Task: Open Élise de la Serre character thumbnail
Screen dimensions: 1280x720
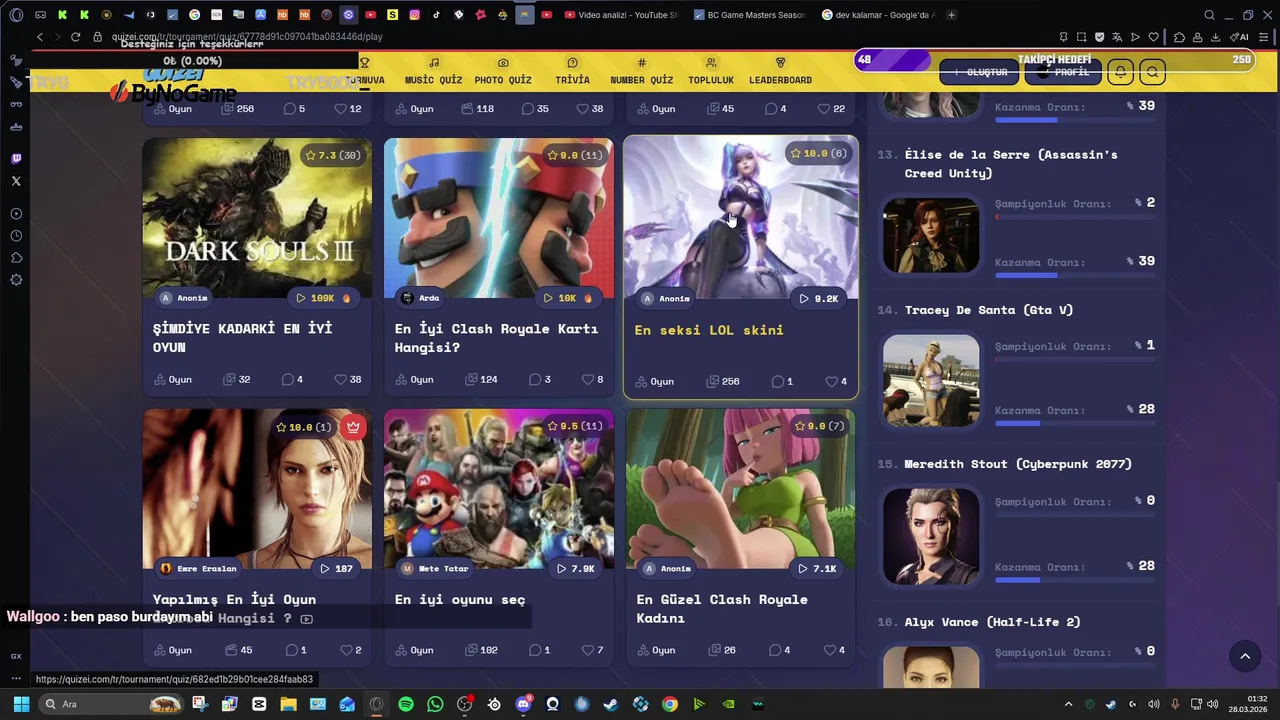Action: pos(931,235)
